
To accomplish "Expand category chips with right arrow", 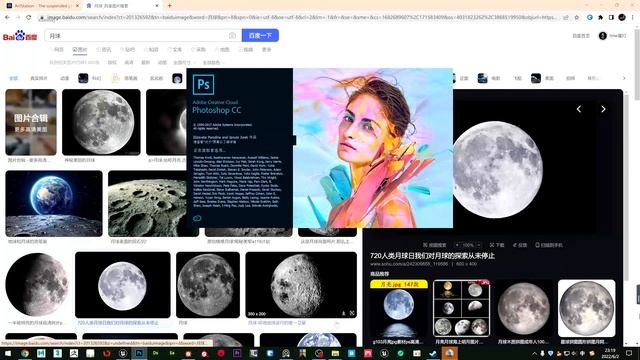I will click(x=624, y=78).
